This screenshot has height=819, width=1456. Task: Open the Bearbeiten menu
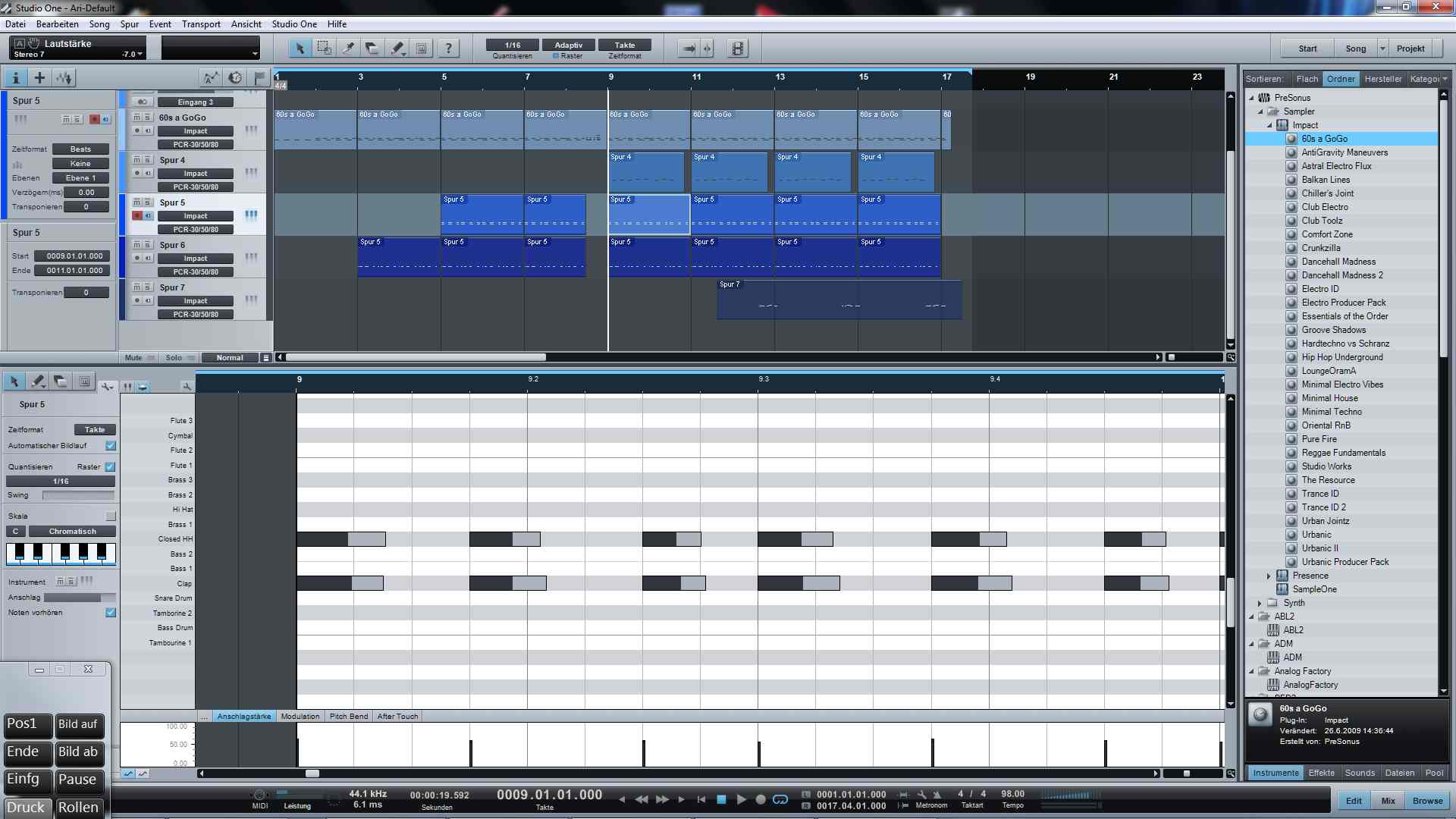pyautogui.click(x=58, y=24)
